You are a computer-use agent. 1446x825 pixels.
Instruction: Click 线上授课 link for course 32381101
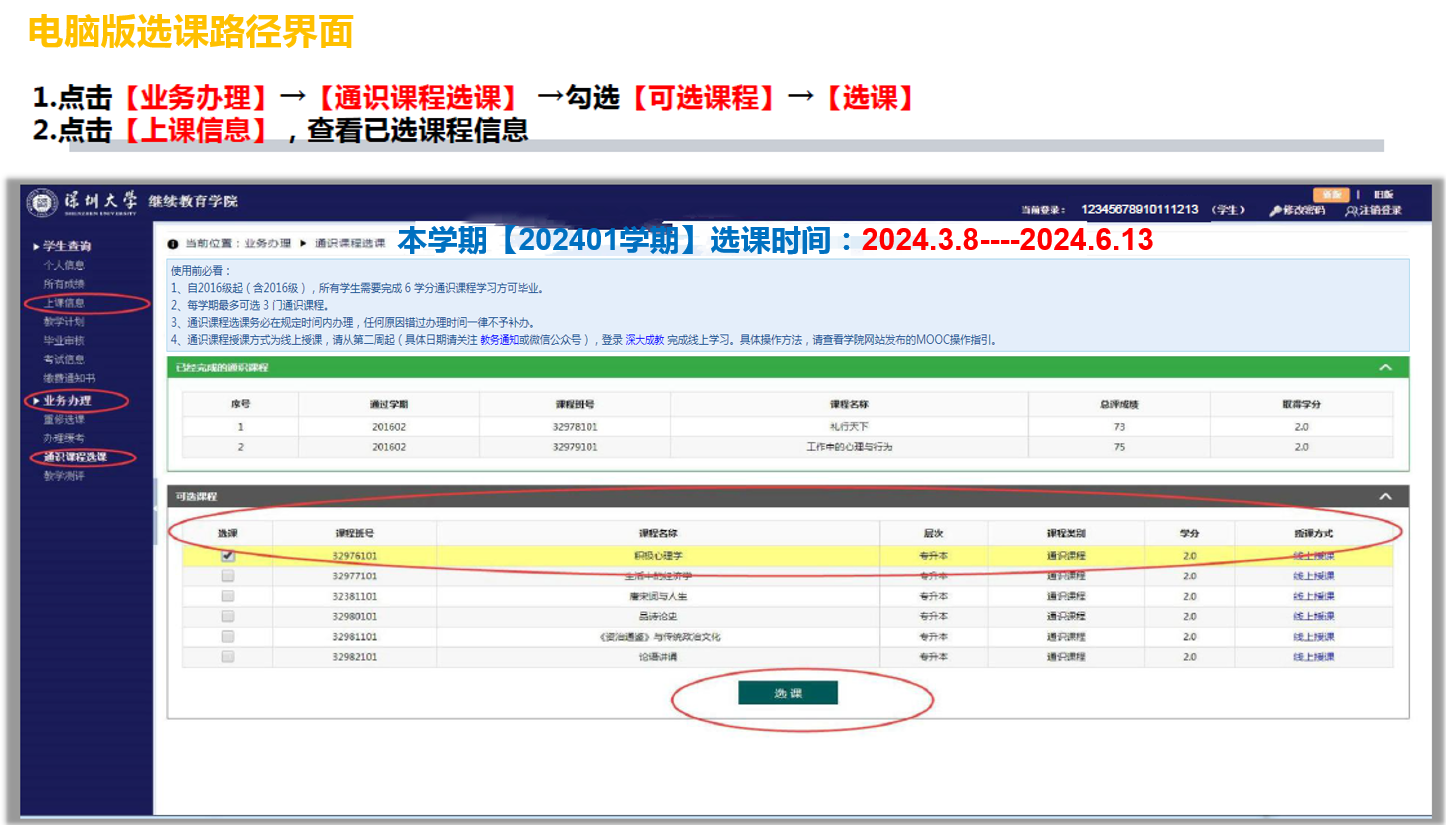click(1313, 596)
